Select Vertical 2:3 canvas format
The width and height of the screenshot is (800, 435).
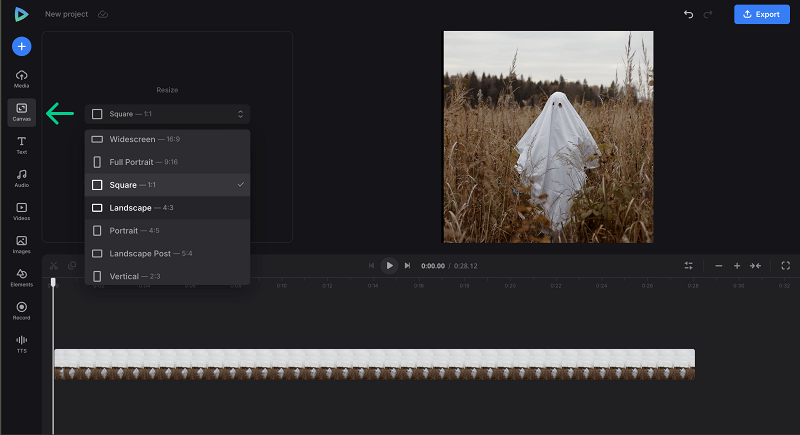[167, 276]
